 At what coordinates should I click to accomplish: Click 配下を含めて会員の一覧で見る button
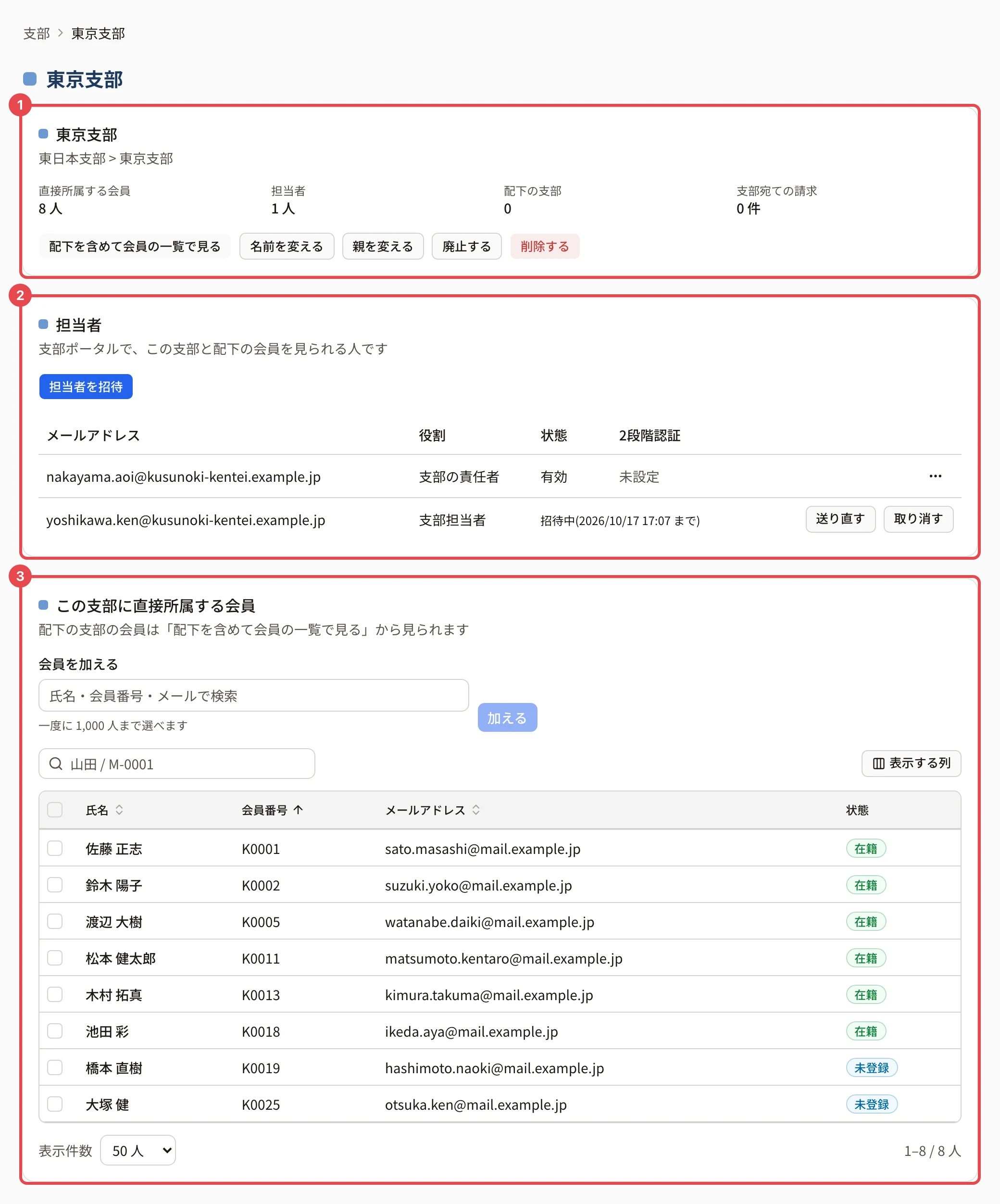(135, 247)
